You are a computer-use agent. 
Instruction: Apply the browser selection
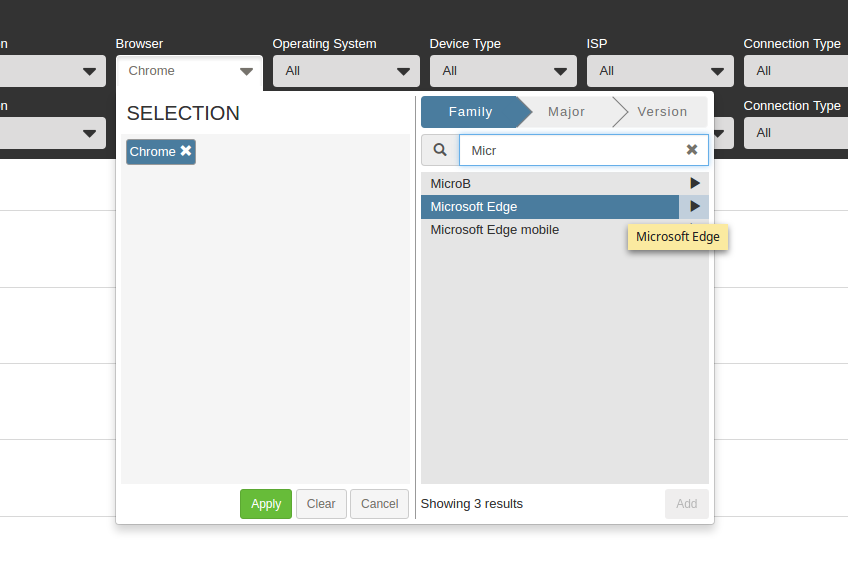(x=266, y=504)
